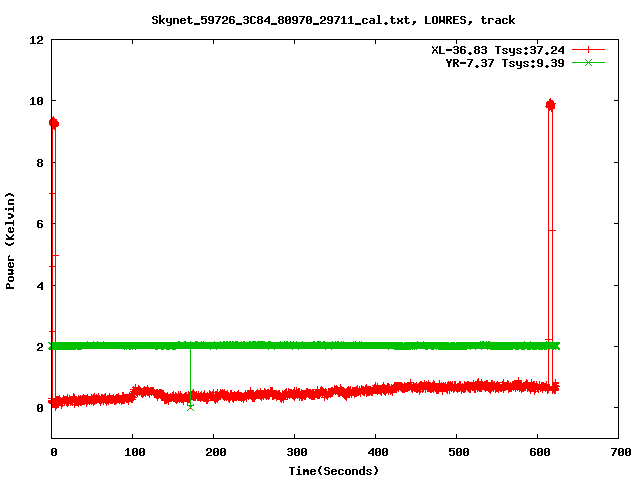
Task: Click the green outlier marker near zero power
Action: [190, 407]
